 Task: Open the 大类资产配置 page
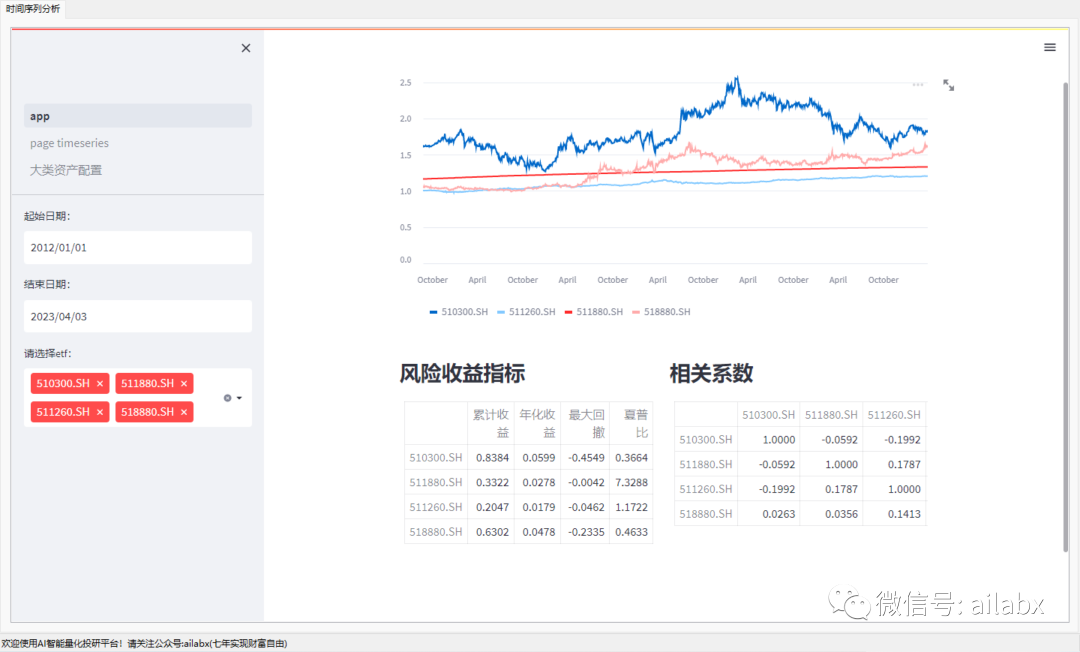click(x=66, y=170)
